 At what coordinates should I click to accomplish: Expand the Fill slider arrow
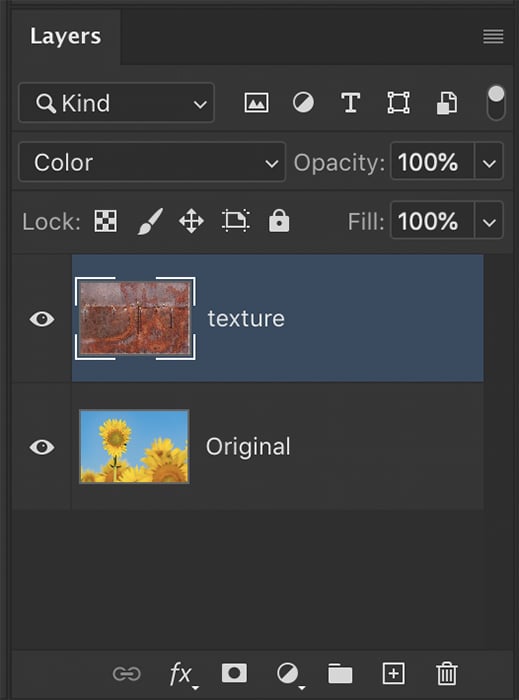(x=489, y=221)
